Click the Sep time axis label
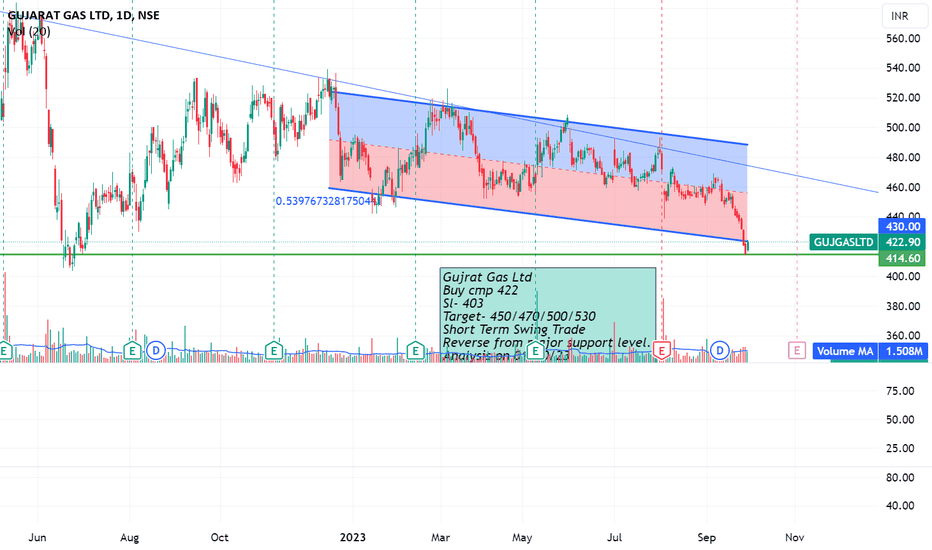This screenshot has width=932, height=550. pyautogui.click(x=707, y=538)
